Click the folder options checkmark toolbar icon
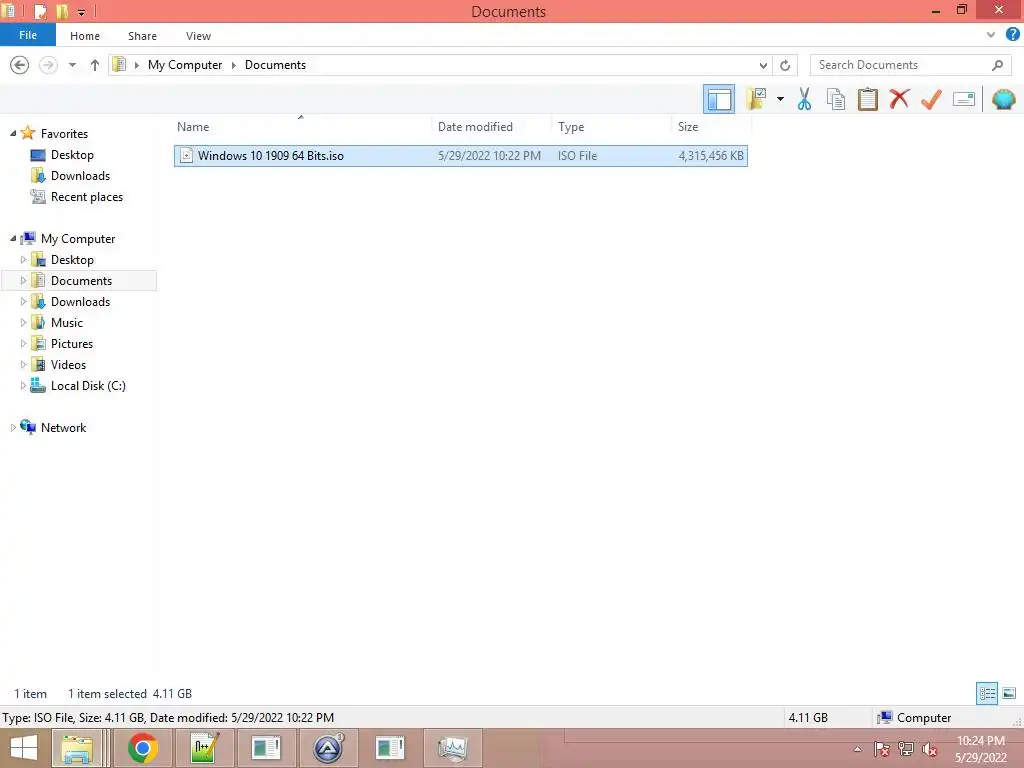The width and height of the screenshot is (1024, 768). tap(756, 99)
